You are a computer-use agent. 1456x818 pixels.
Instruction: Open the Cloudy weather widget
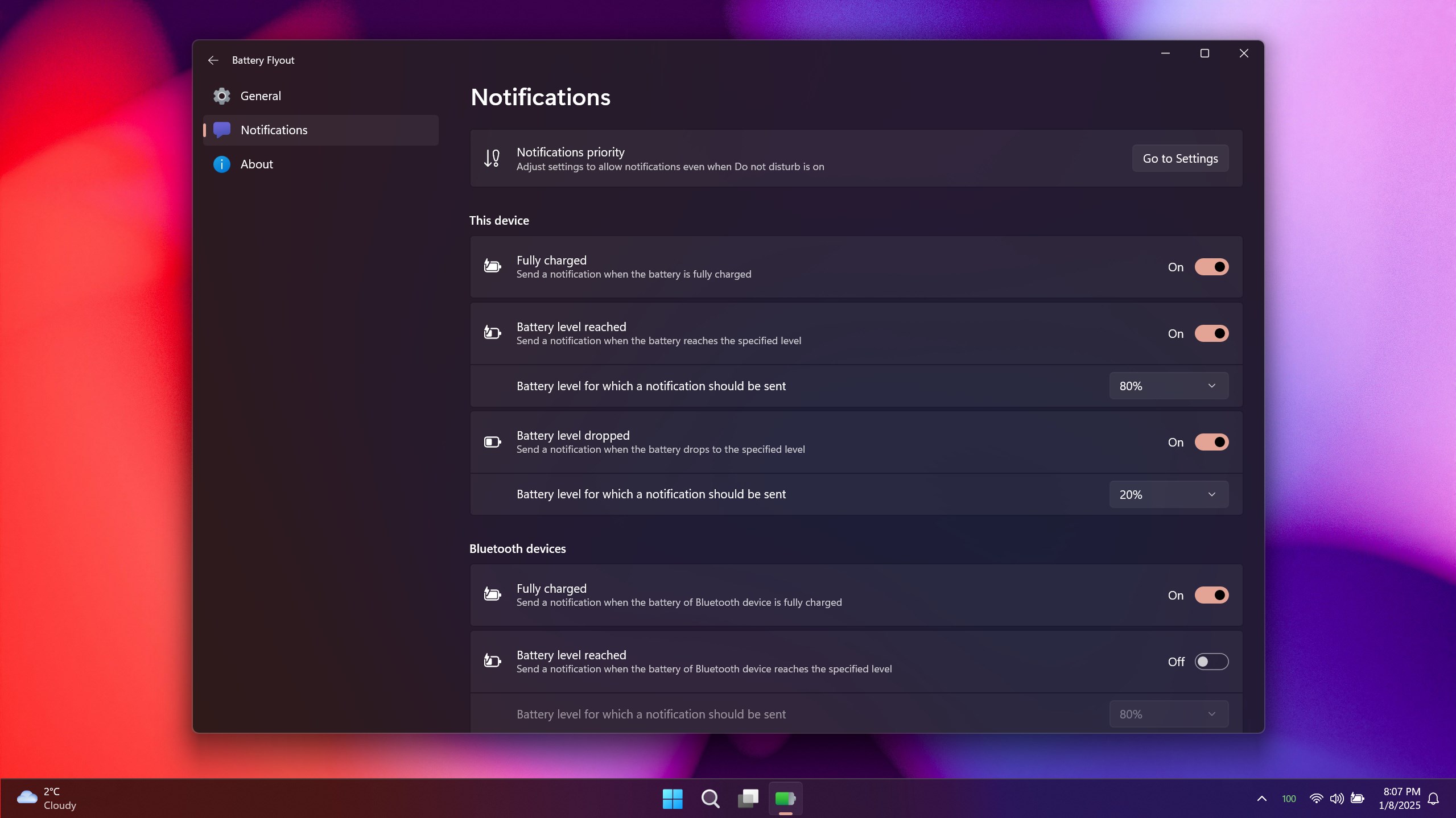click(47, 799)
